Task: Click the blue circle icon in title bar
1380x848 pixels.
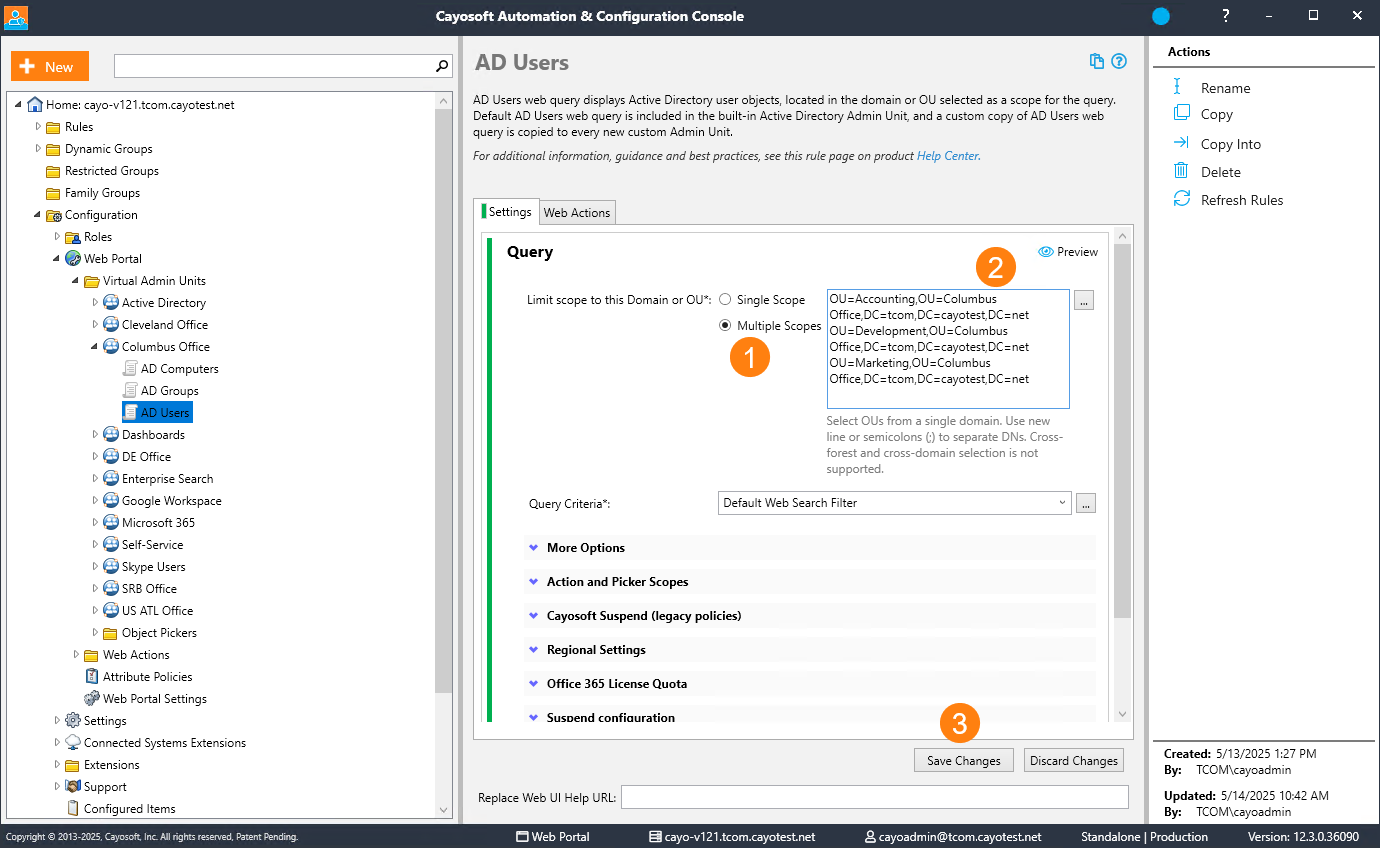Action: [1161, 16]
